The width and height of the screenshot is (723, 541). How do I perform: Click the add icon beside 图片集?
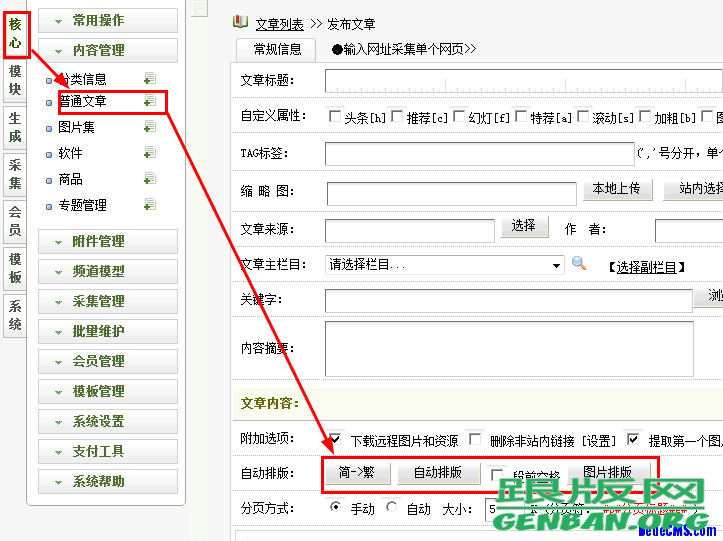click(149, 126)
